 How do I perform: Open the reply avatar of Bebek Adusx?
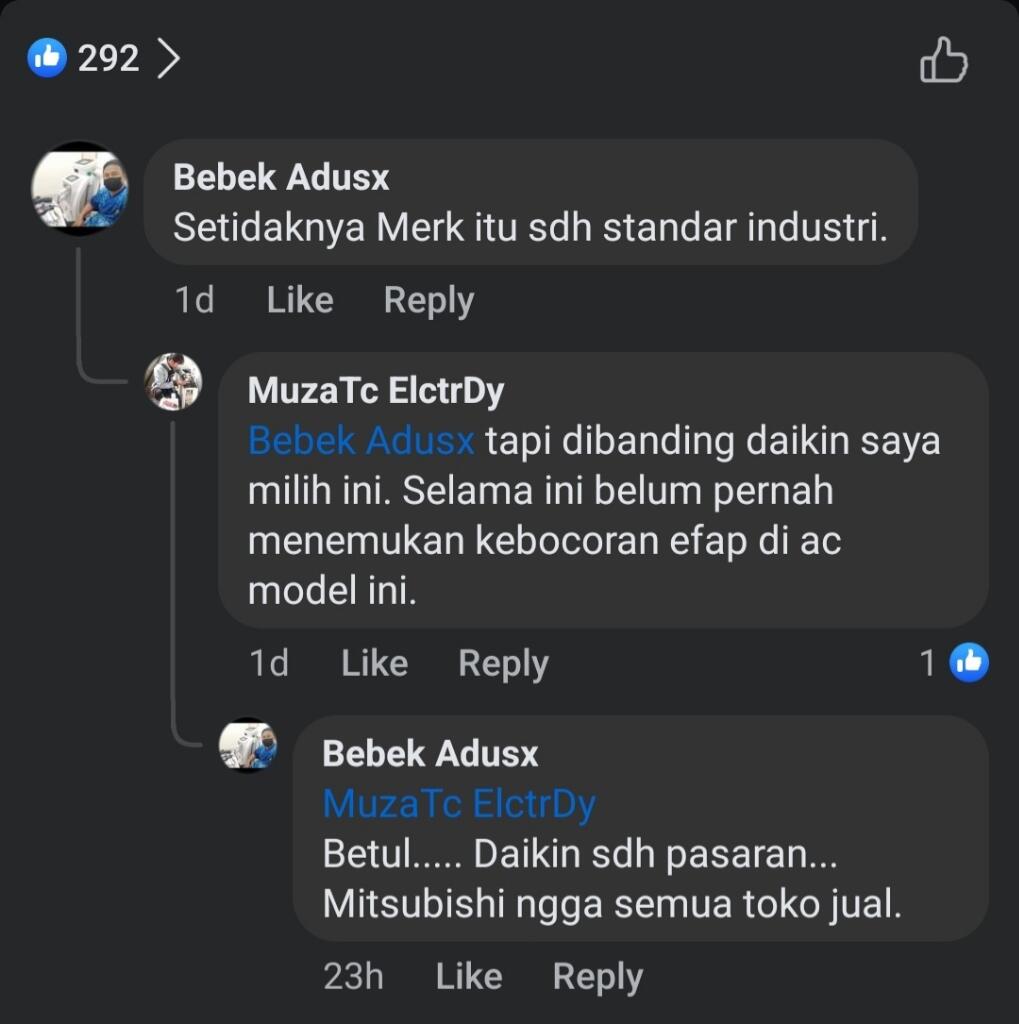[248, 747]
